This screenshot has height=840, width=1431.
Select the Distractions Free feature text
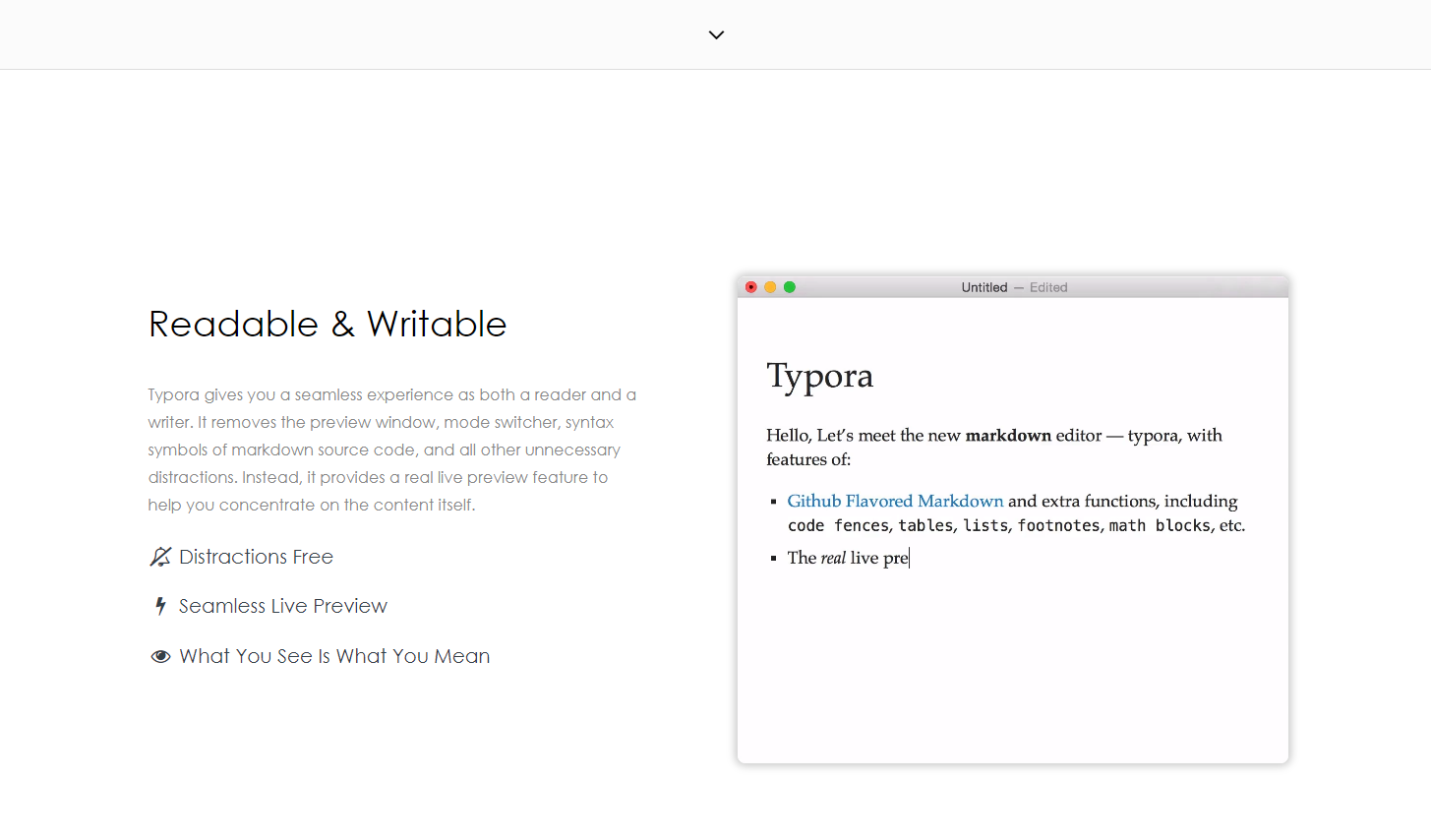[256, 557]
